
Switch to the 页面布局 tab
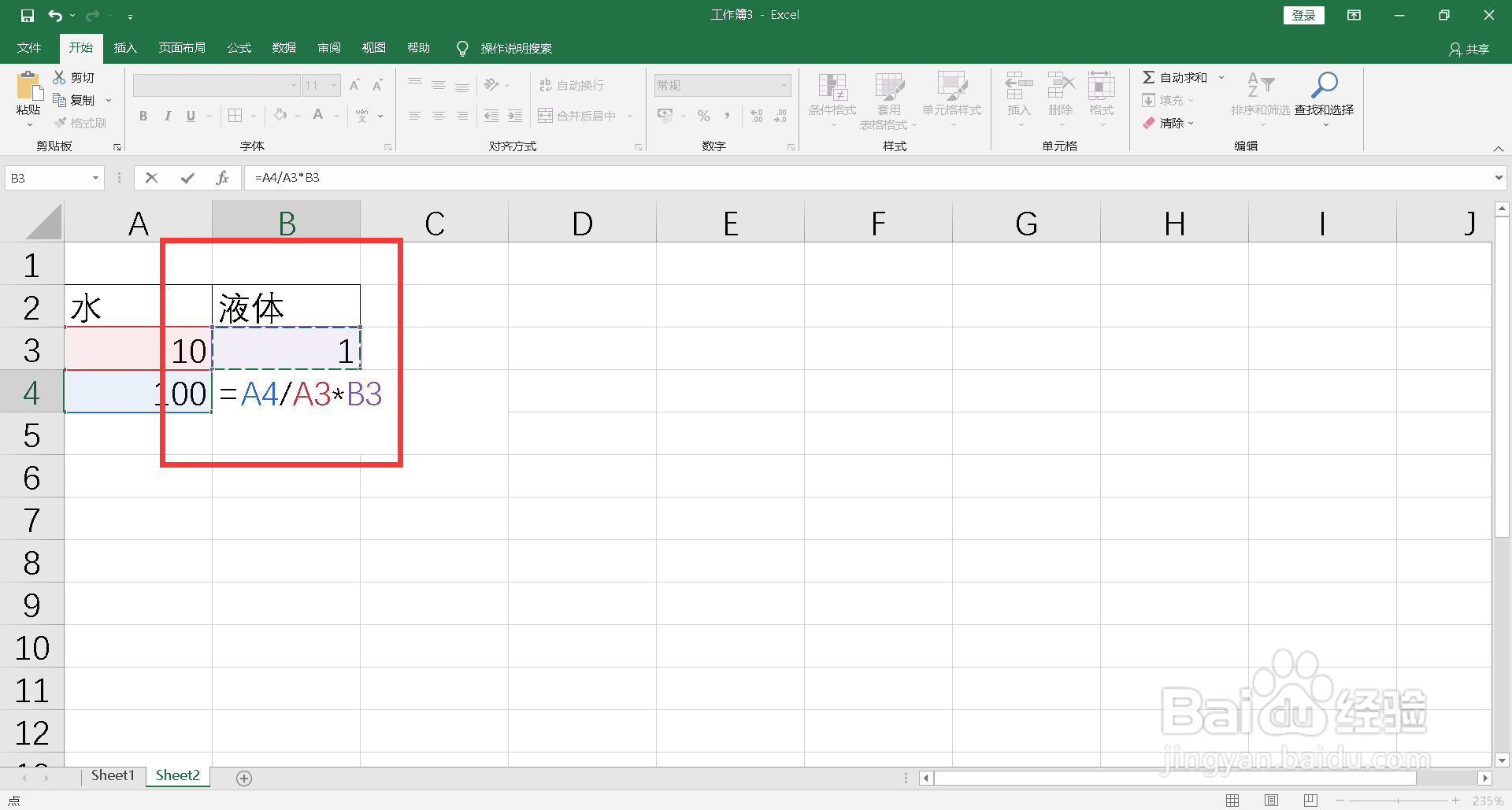coord(182,48)
